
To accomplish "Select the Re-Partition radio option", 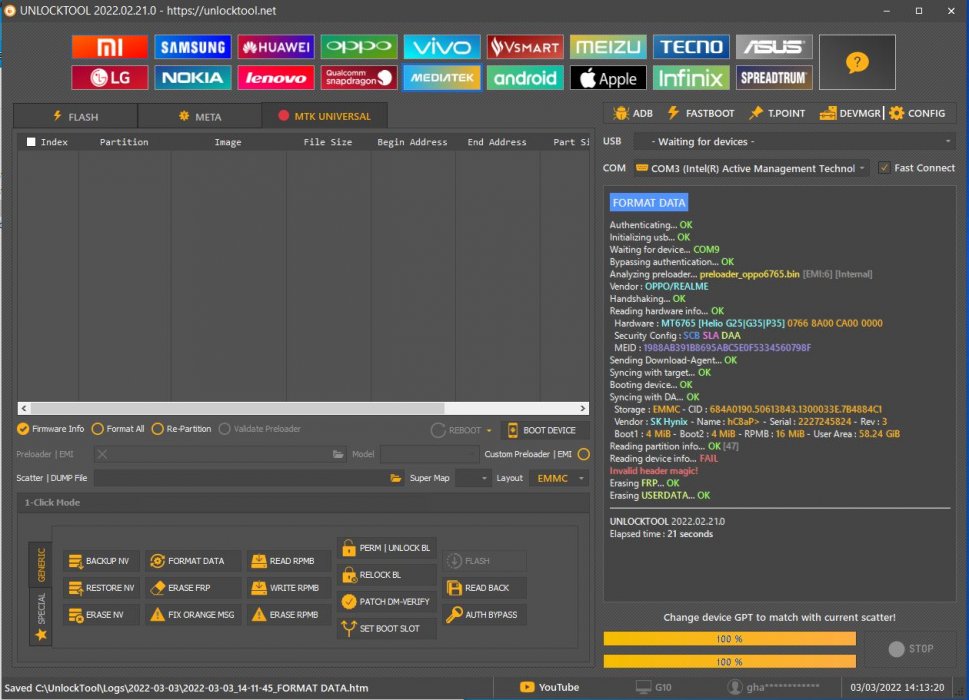I will point(158,429).
